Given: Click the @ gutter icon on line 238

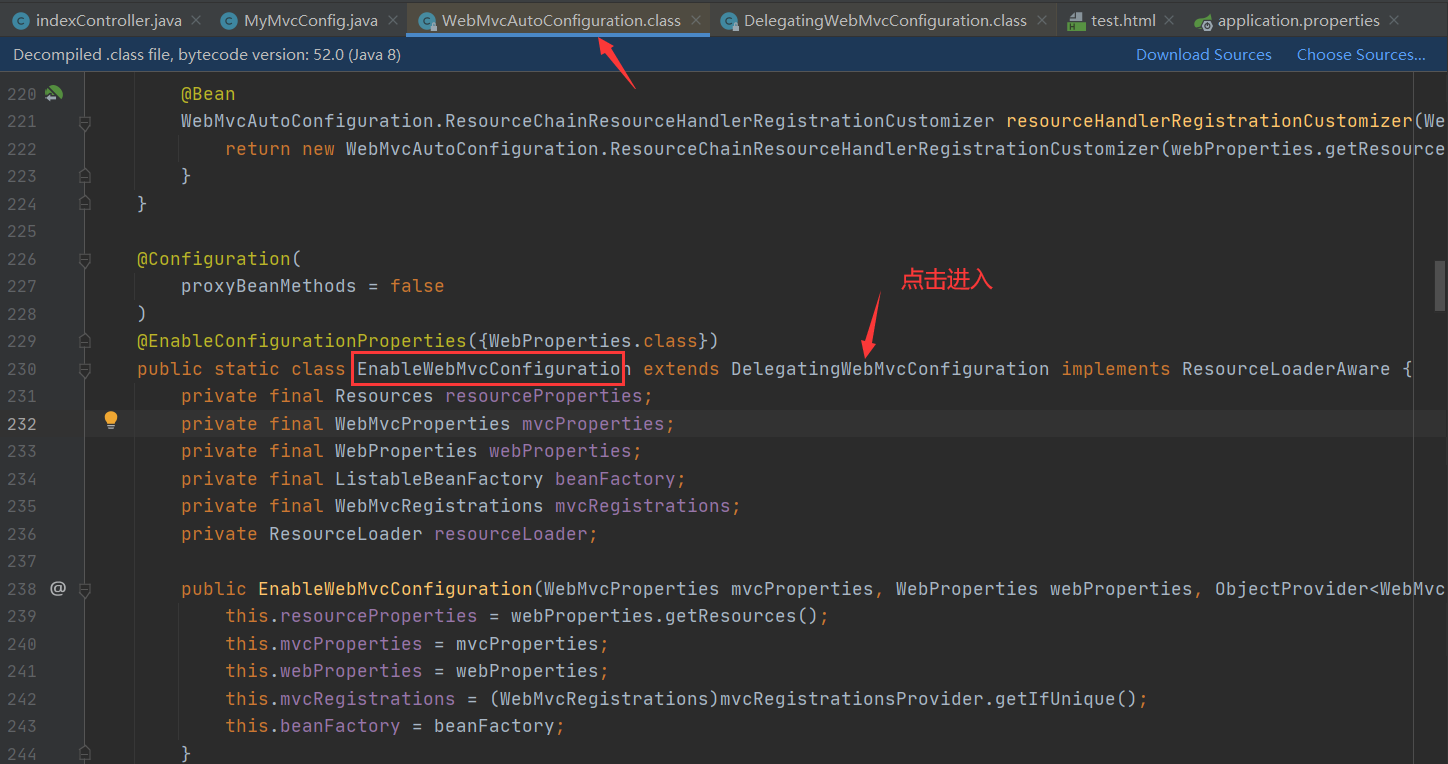Looking at the screenshot, I should (58, 588).
